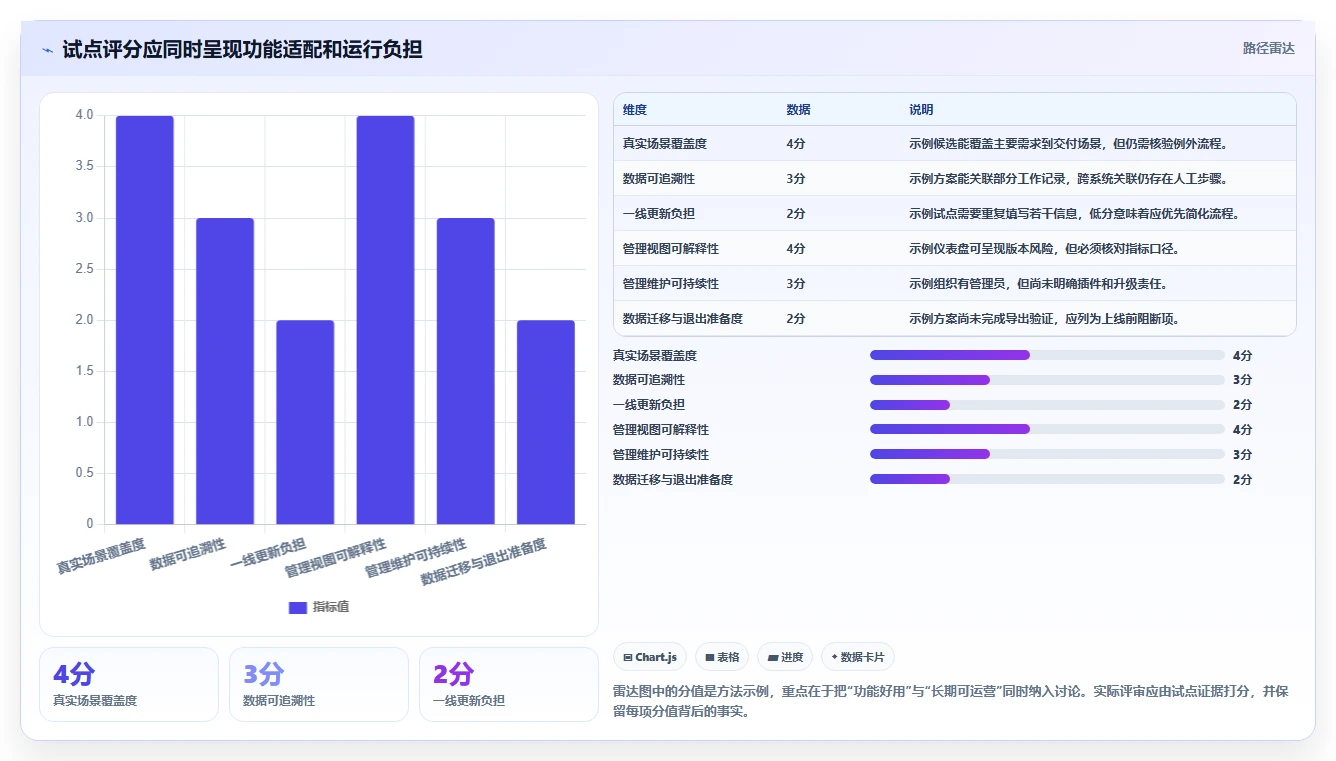Click table cell 真实场景覆盖度 in the 维度 column
Screen dimensions: 1336x761
point(665,144)
